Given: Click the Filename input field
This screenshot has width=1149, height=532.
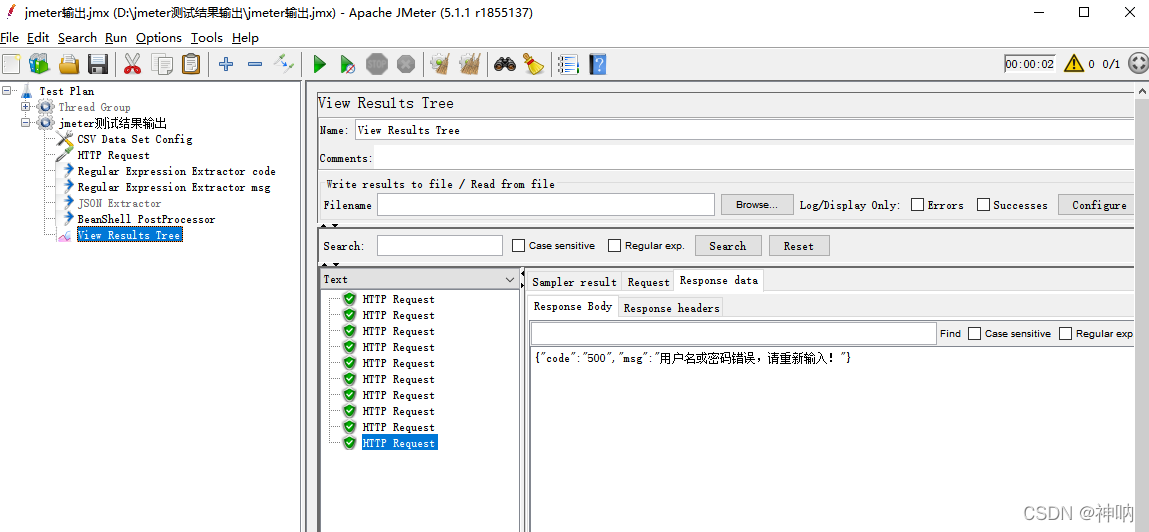Looking at the screenshot, I should point(546,205).
